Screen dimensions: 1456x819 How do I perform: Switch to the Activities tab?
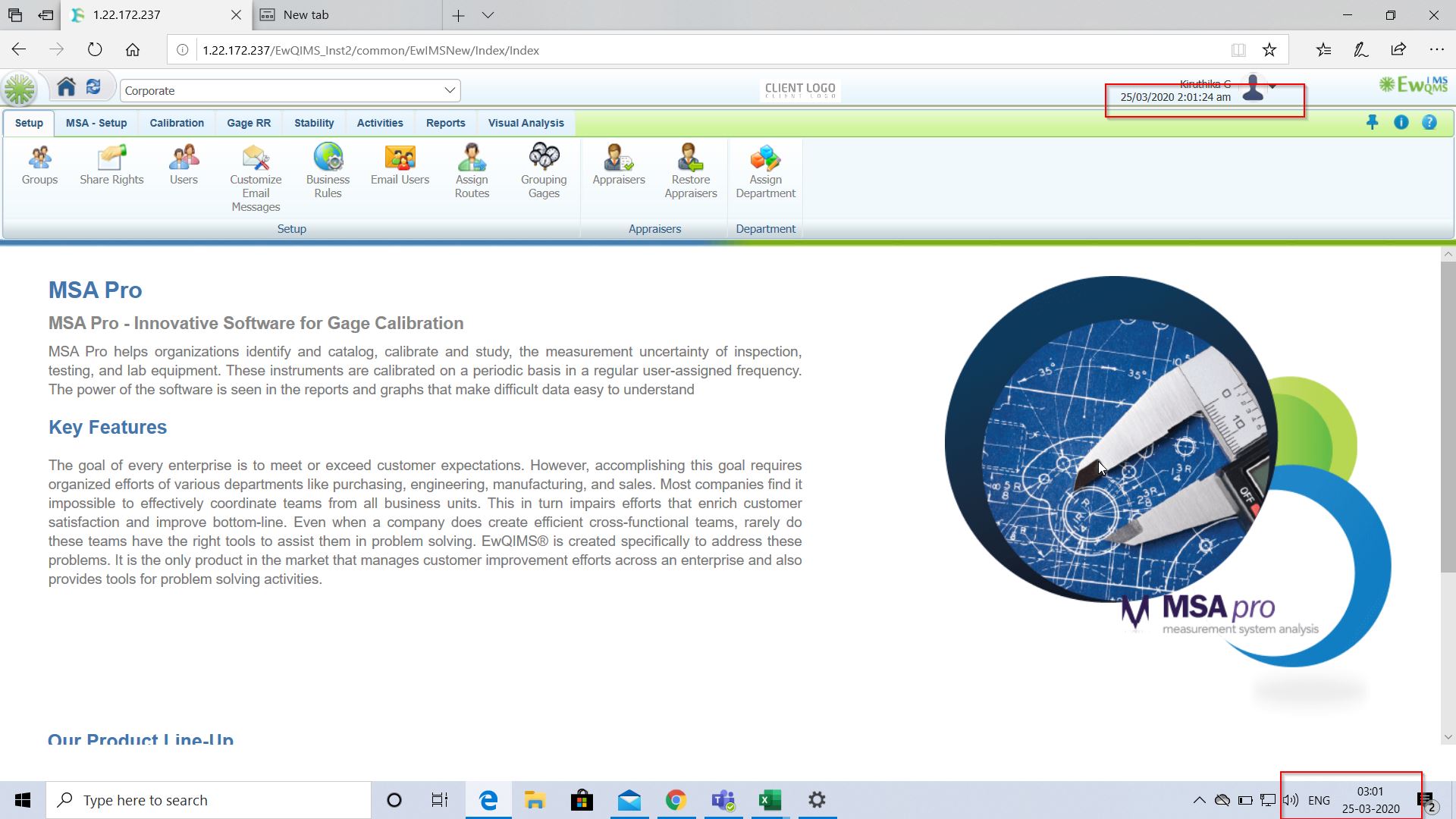(380, 123)
